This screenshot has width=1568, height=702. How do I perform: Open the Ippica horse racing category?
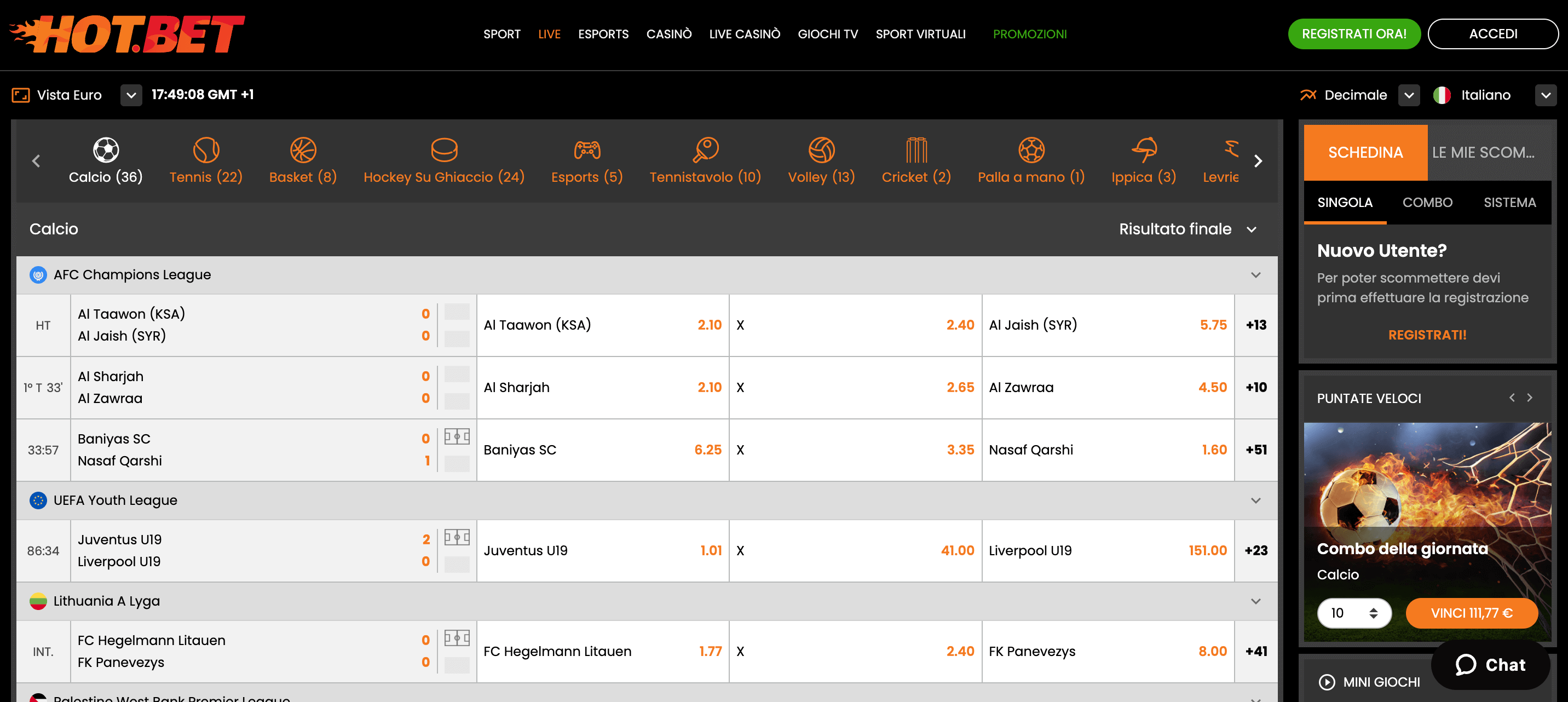pyautogui.click(x=1143, y=151)
